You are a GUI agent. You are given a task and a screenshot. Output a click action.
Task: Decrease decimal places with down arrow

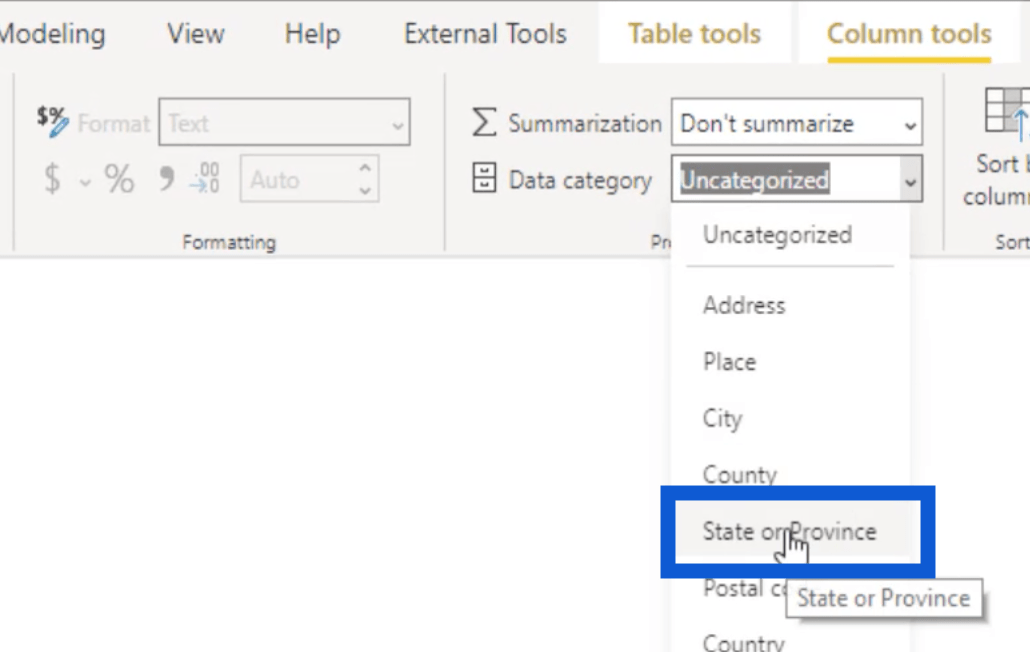365,191
